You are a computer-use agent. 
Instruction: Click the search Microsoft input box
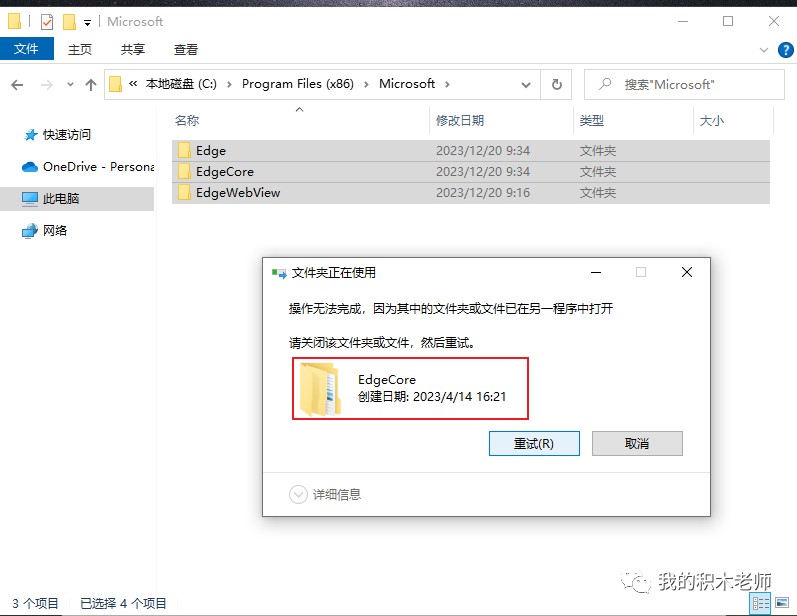pyautogui.click(x=685, y=84)
